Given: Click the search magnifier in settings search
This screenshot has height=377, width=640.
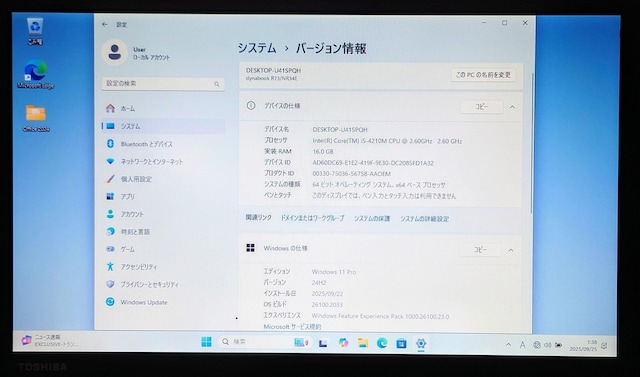Looking at the screenshot, I should [216, 84].
